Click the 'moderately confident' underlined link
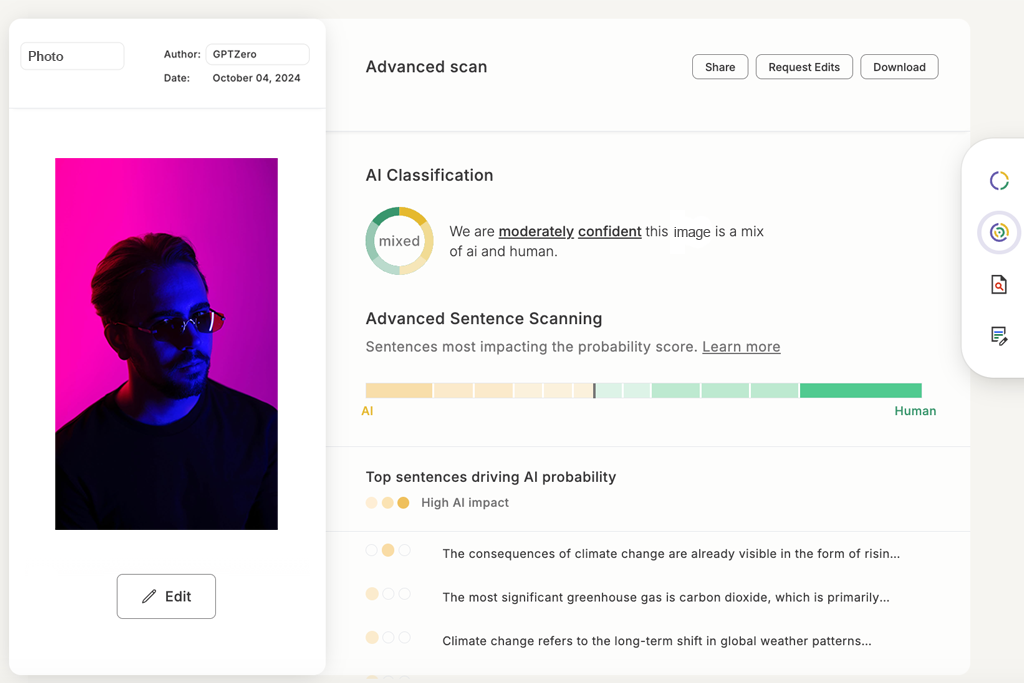The height and width of the screenshot is (683, 1024). point(570,231)
